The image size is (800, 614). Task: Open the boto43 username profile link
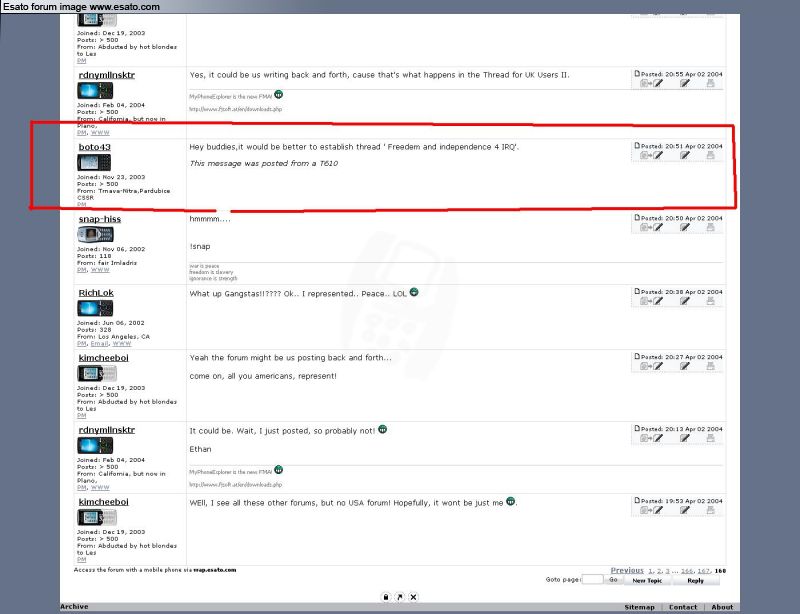click(x=94, y=147)
